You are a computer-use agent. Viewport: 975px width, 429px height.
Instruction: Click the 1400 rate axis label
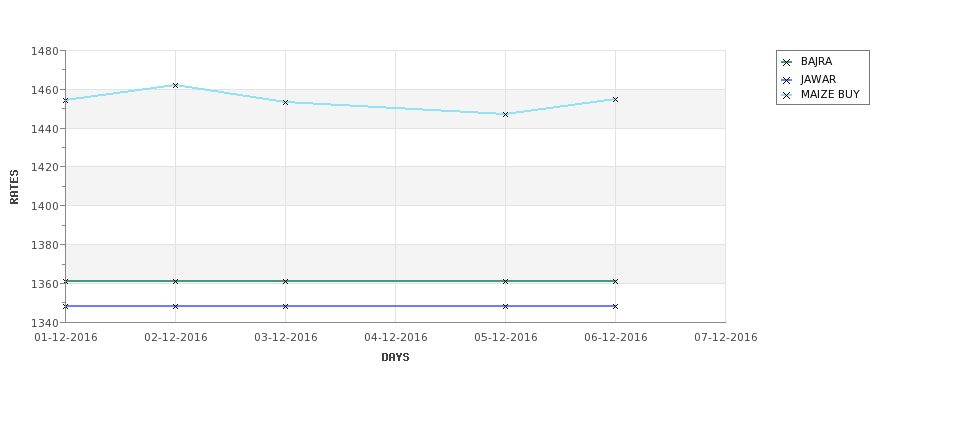[x=45, y=206]
